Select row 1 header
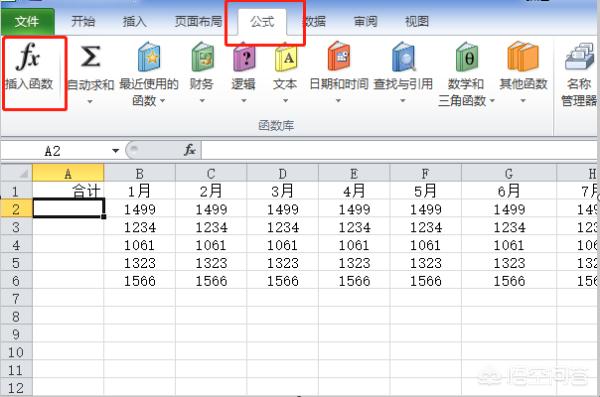600x397 pixels. [16, 191]
